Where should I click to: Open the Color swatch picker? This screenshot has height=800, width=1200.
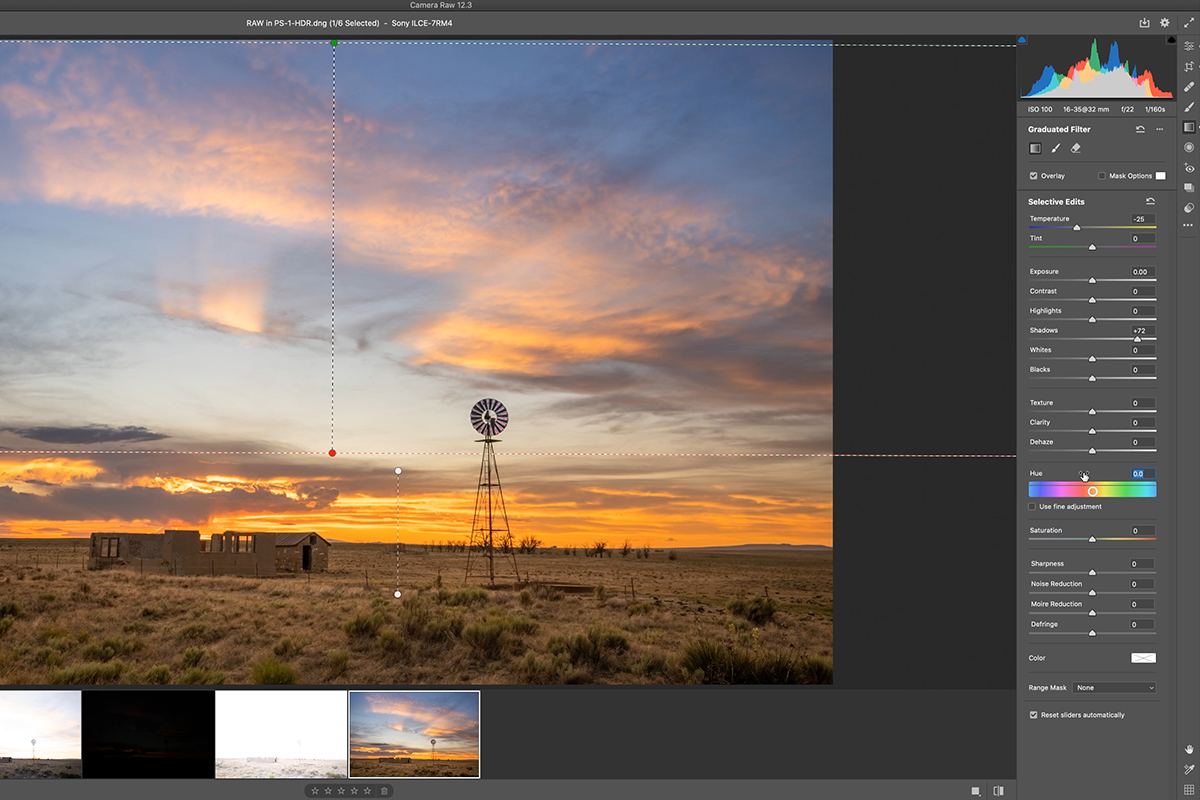[x=1143, y=657]
